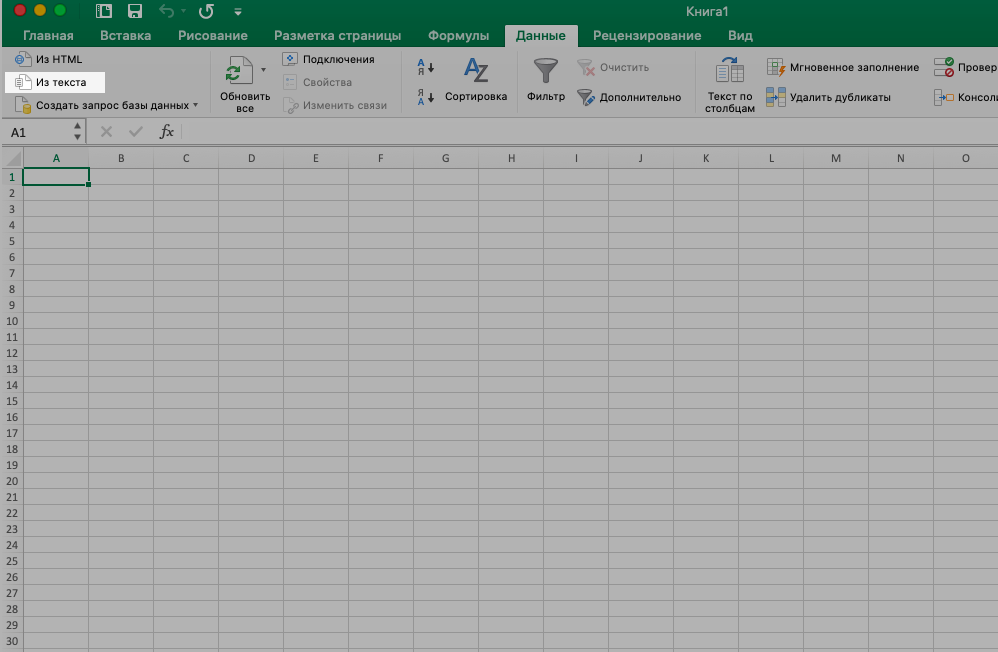Click 'Очистить' clear filter

click(613, 67)
